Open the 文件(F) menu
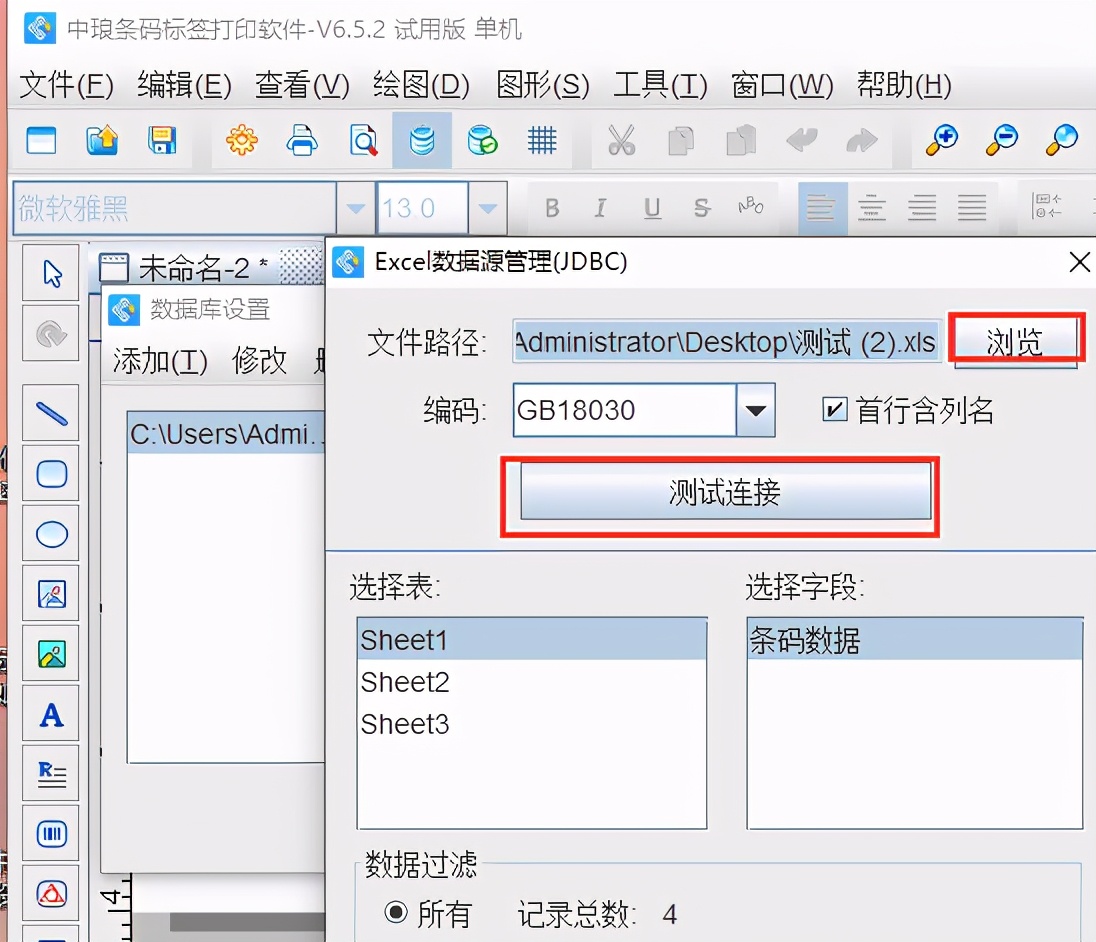 point(66,85)
